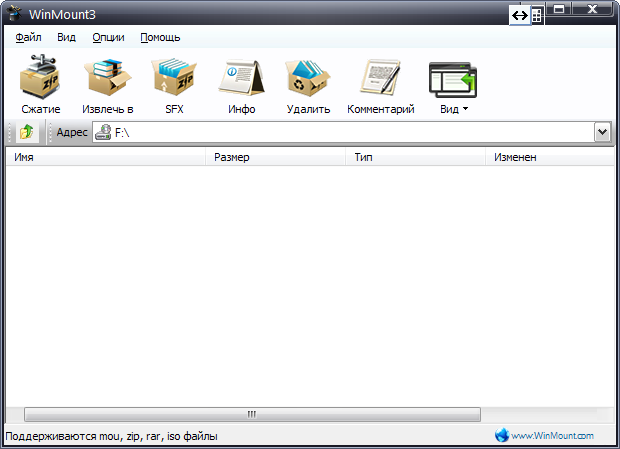The height and width of the screenshot is (449, 620).
Task: Click the WinMount3 title bar app icon
Action: pyautogui.click(x=14, y=13)
